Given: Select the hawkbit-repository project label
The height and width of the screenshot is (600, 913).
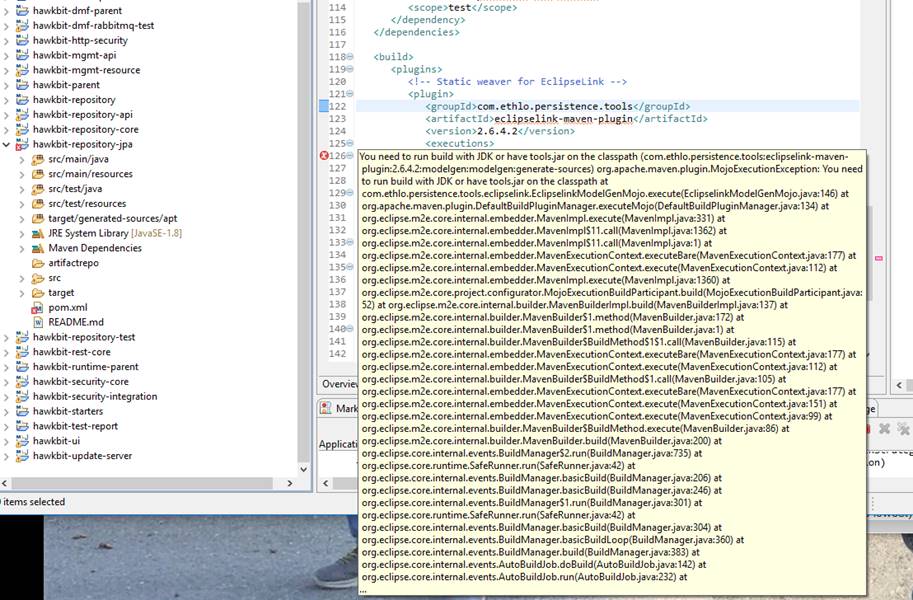Looking at the screenshot, I should (x=74, y=100).
